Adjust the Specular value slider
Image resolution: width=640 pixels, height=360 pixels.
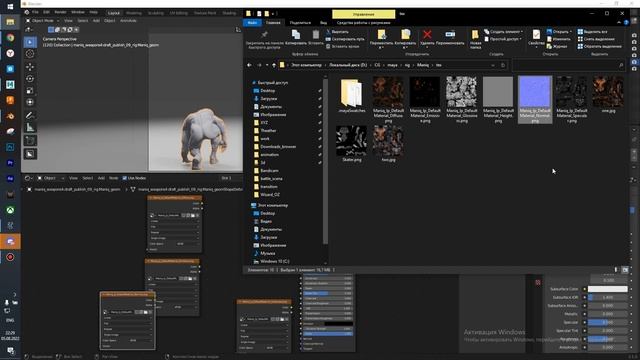coord(607,322)
